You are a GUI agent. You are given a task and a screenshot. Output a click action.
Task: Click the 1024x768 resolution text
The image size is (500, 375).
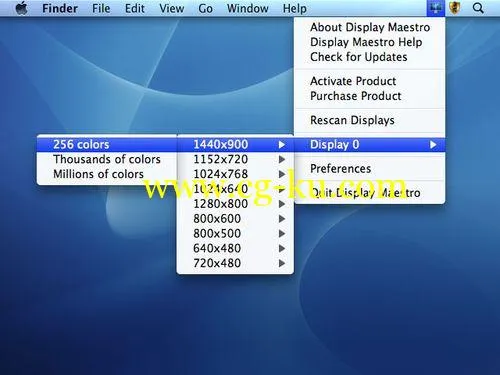[221, 174]
